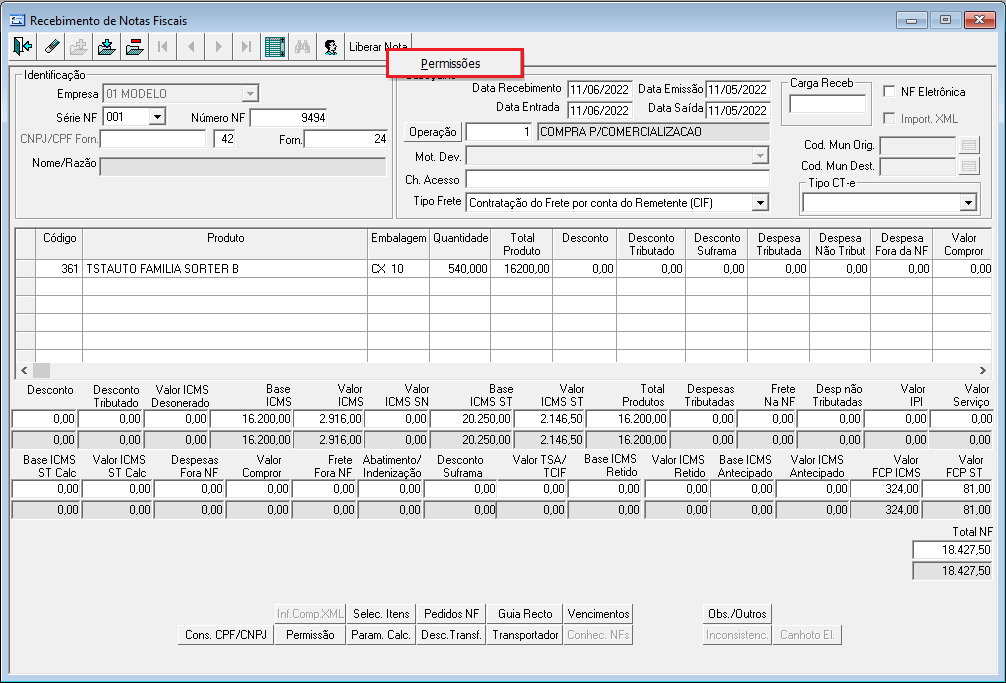Screen dimensions: 1006x683
Task: Open the teal grid list icon
Action: [275, 46]
